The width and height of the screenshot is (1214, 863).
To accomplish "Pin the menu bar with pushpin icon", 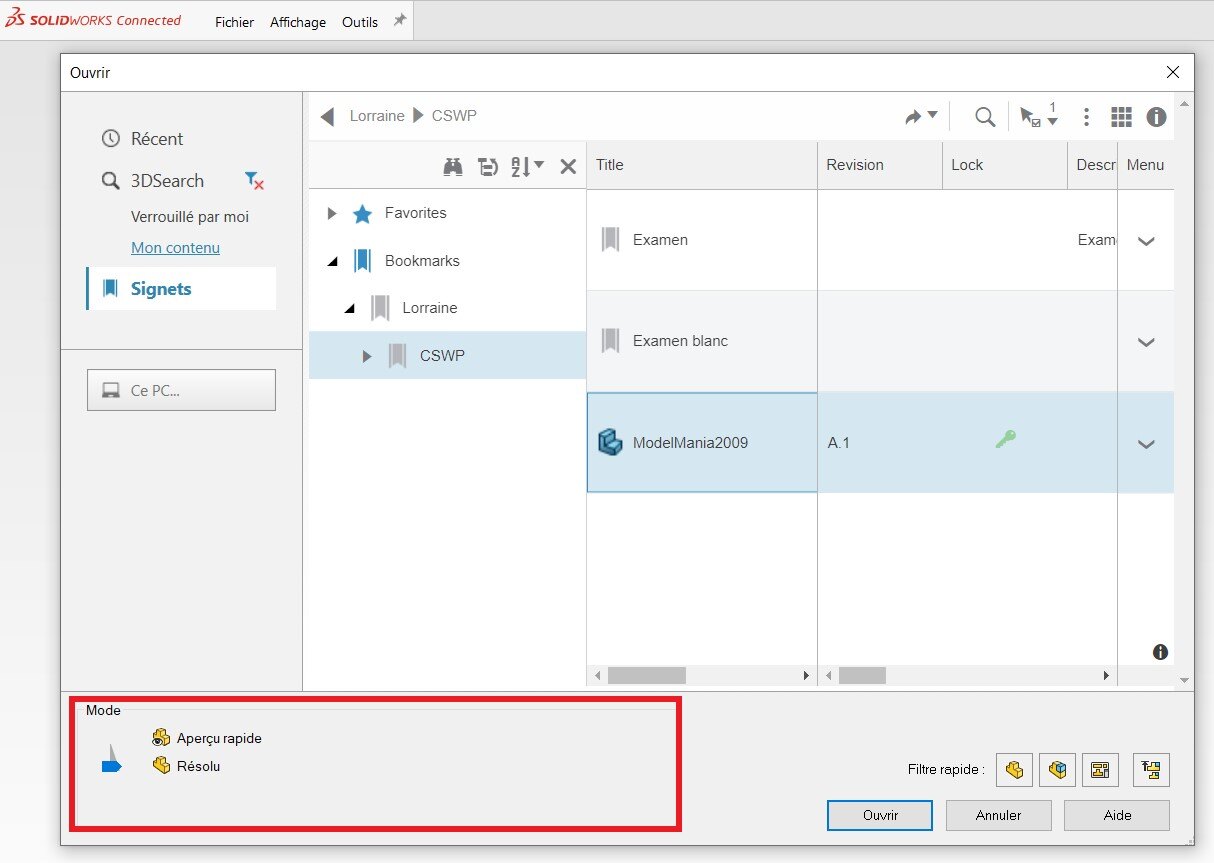I will (x=399, y=21).
